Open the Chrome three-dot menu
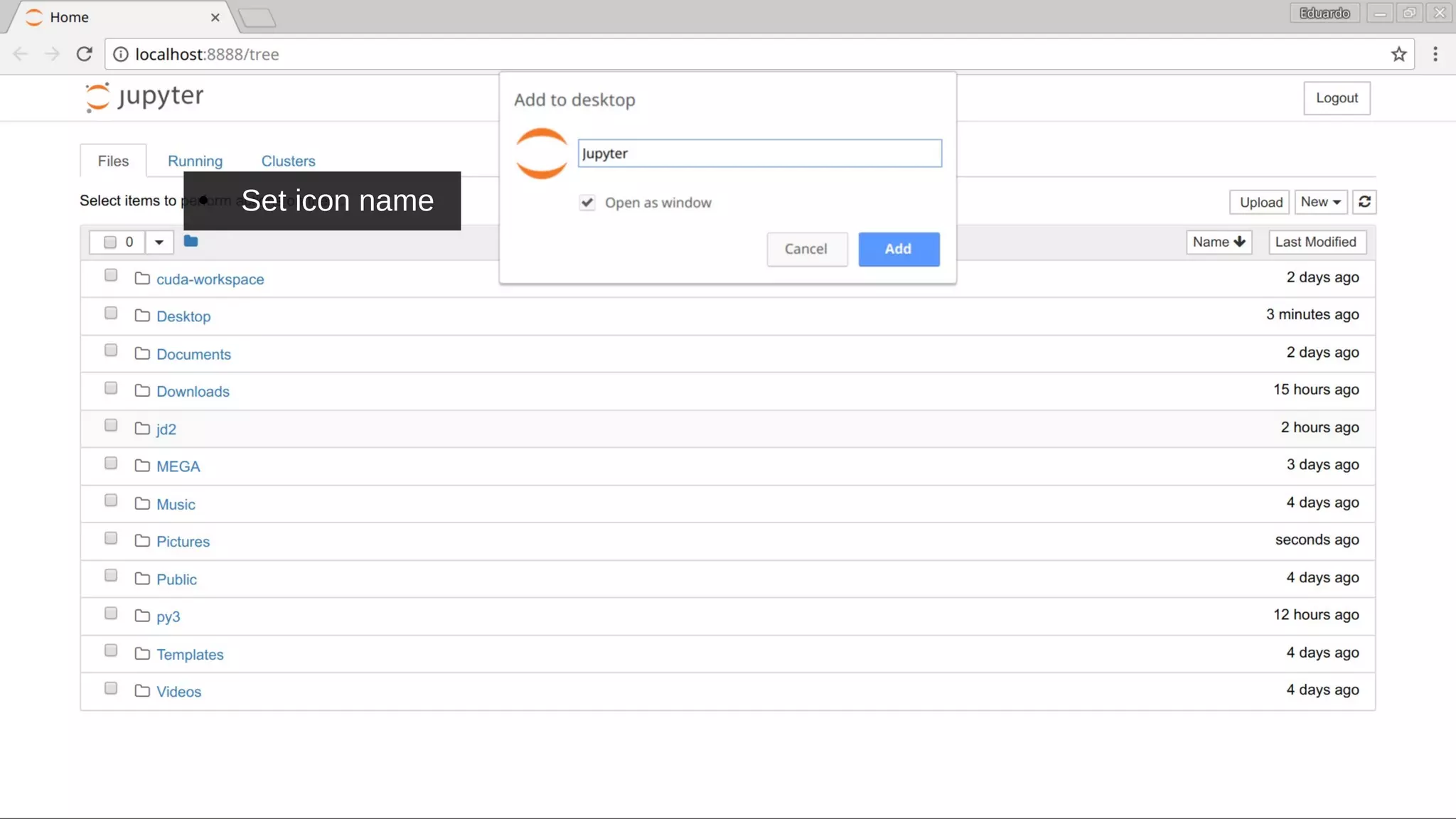Image resolution: width=1456 pixels, height=819 pixels. pyautogui.click(x=1435, y=54)
